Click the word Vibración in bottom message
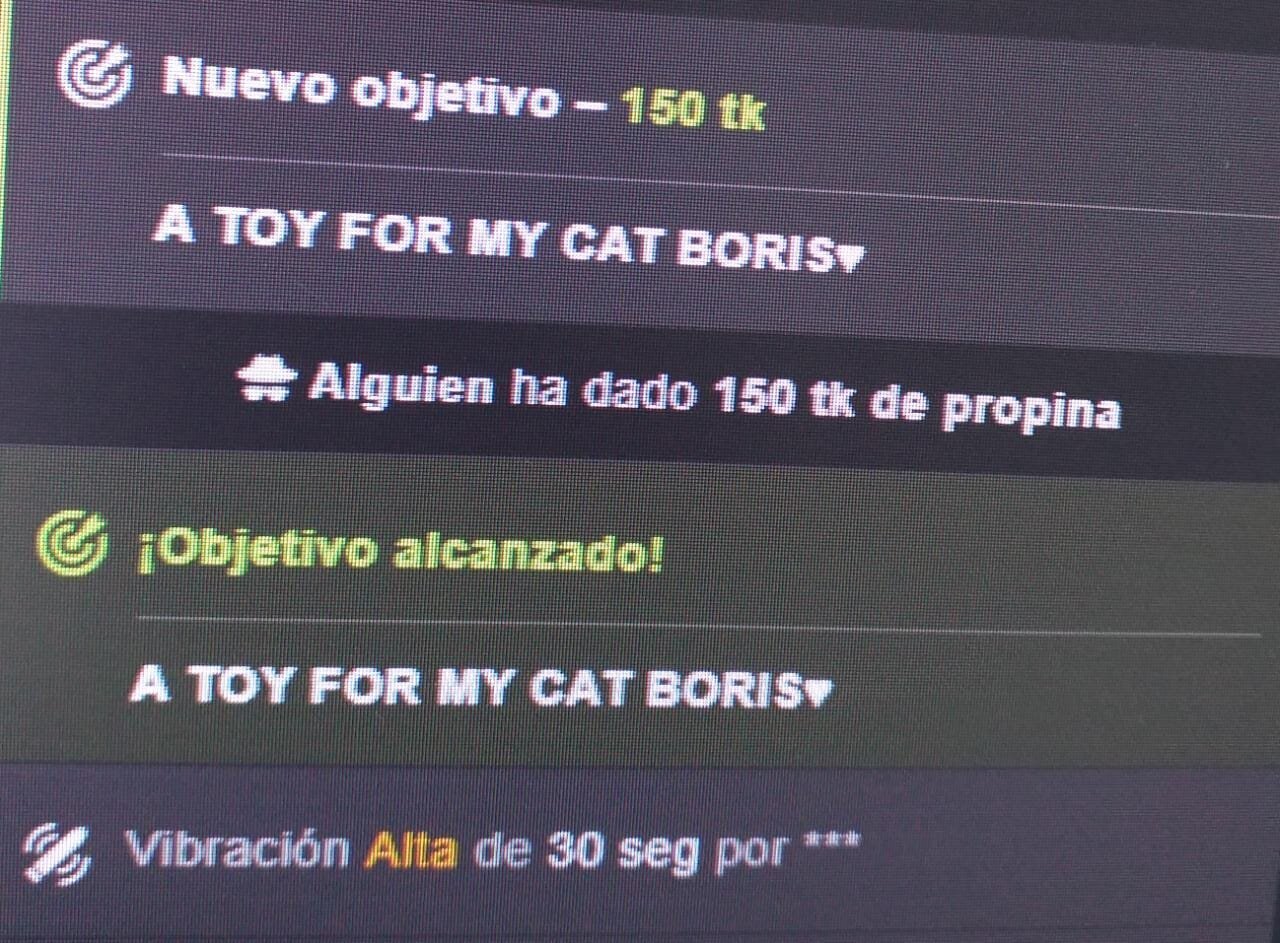1280x943 pixels. click(236, 849)
